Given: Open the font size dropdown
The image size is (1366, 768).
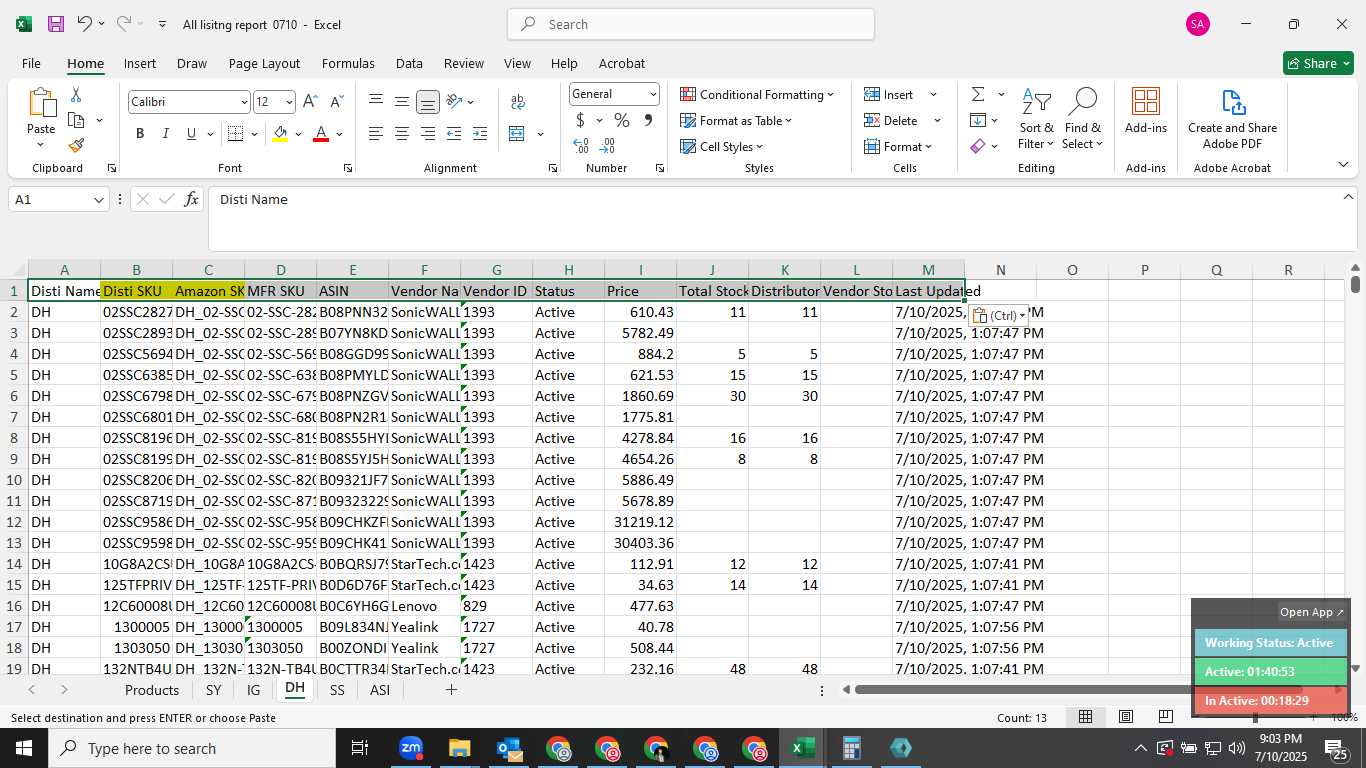Looking at the screenshot, I should [289, 102].
